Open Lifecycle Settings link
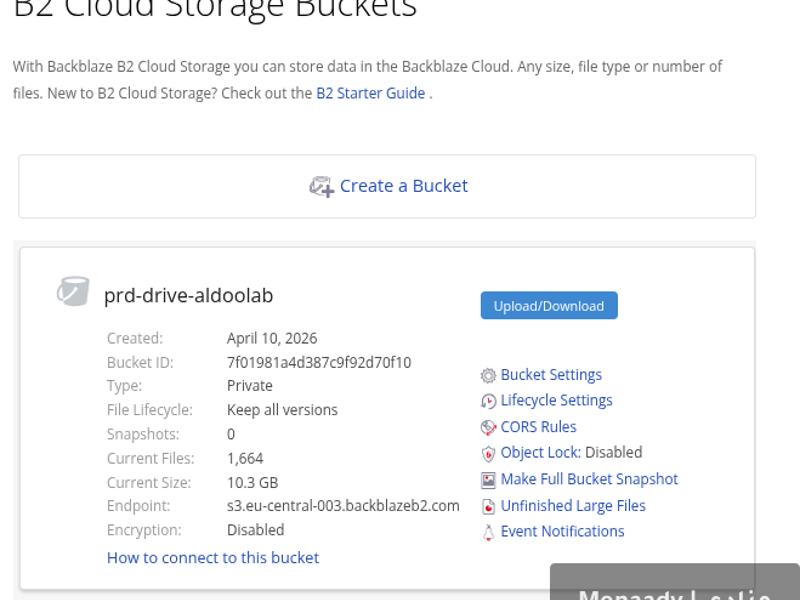This screenshot has width=800, height=600. coord(556,401)
